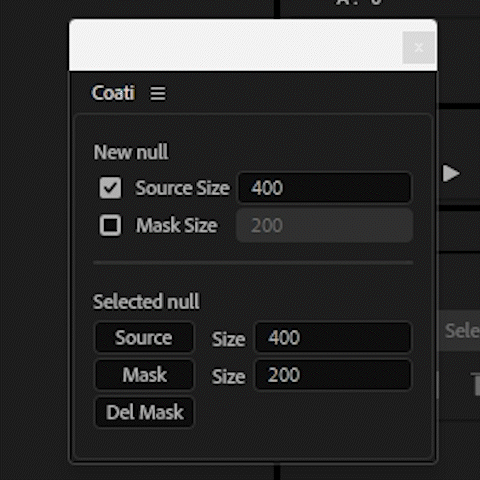Image resolution: width=480 pixels, height=480 pixels.
Task: Open the Coati panel hamburger menu
Action: click(158, 93)
